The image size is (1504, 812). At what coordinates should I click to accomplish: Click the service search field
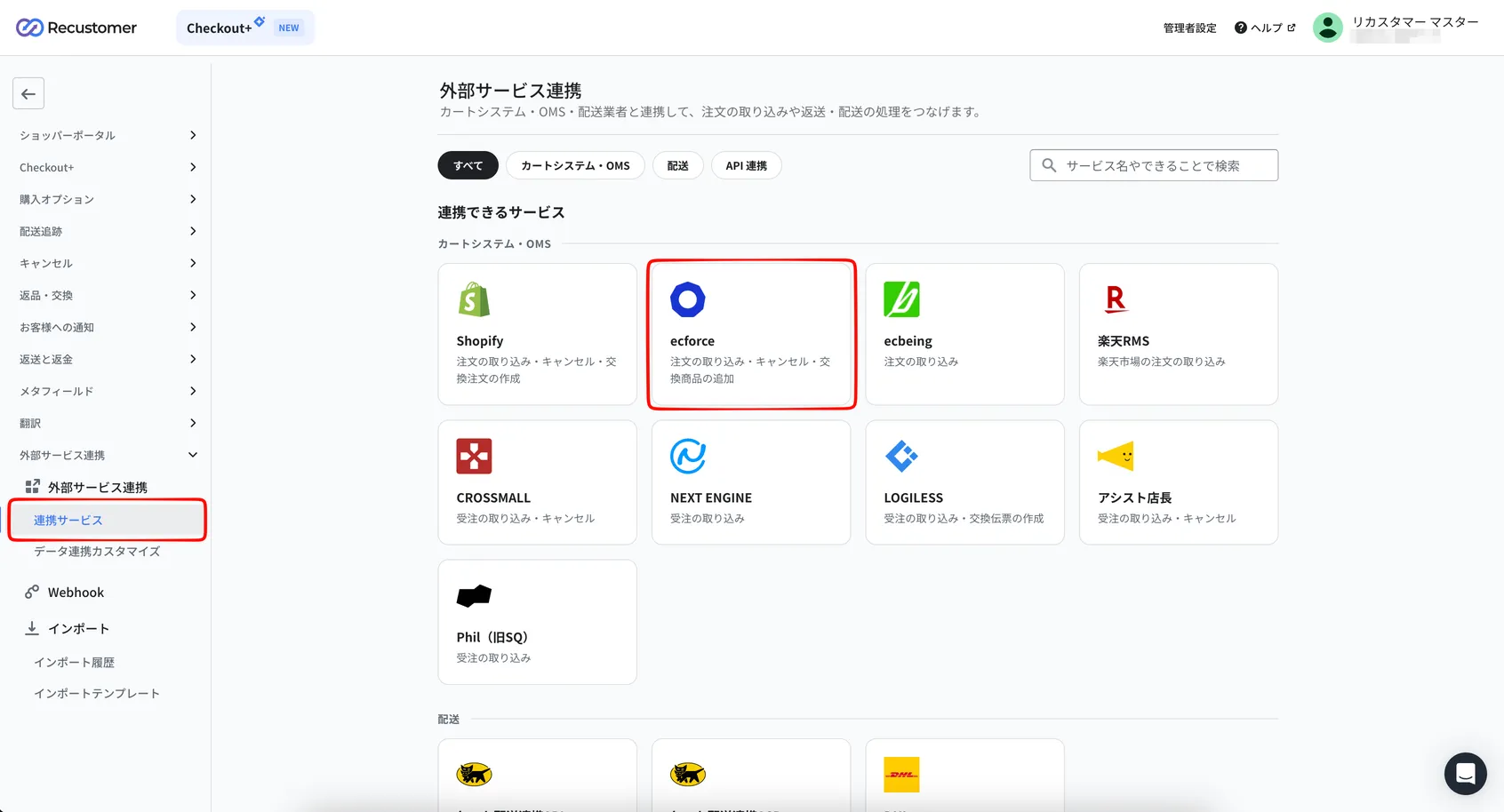pyautogui.click(x=1154, y=165)
